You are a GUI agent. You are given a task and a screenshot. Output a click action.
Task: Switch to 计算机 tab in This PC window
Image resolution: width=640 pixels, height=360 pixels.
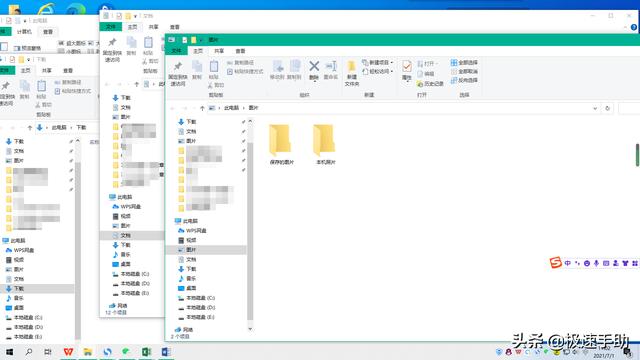[x=24, y=32]
